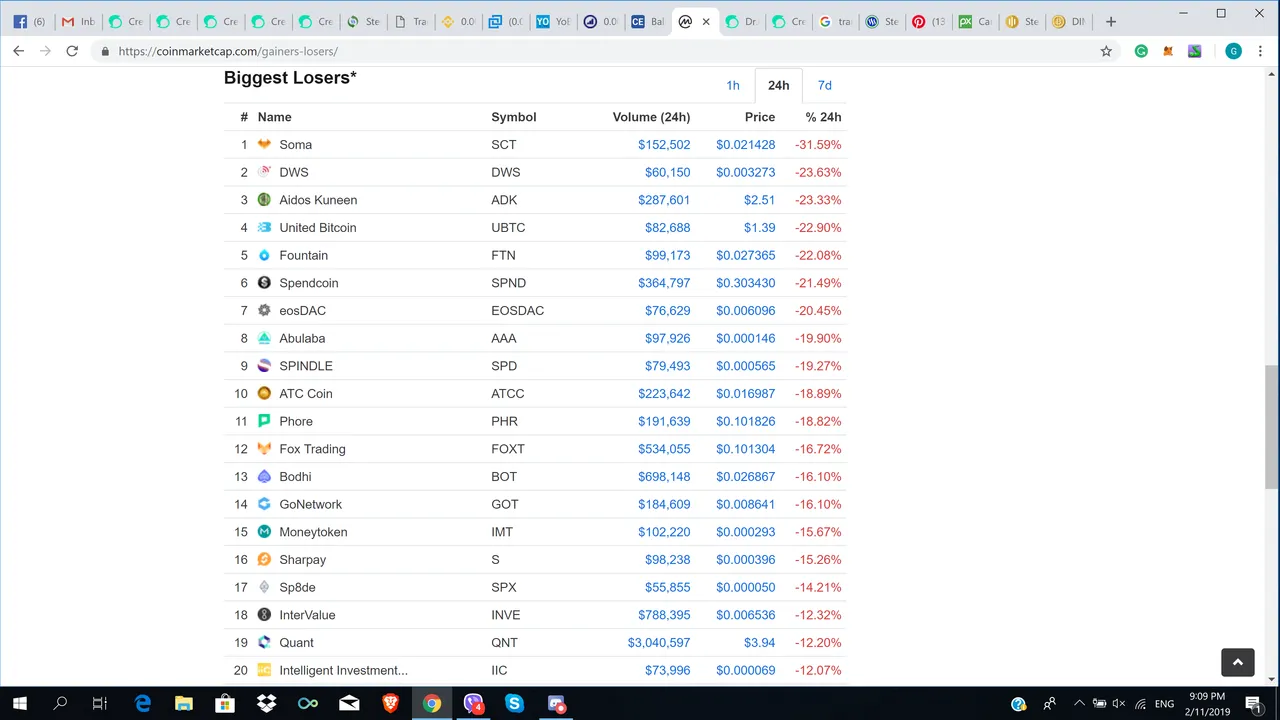1280x720 pixels.
Task: Switch to the 1h losers tab
Action: (x=733, y=85)
